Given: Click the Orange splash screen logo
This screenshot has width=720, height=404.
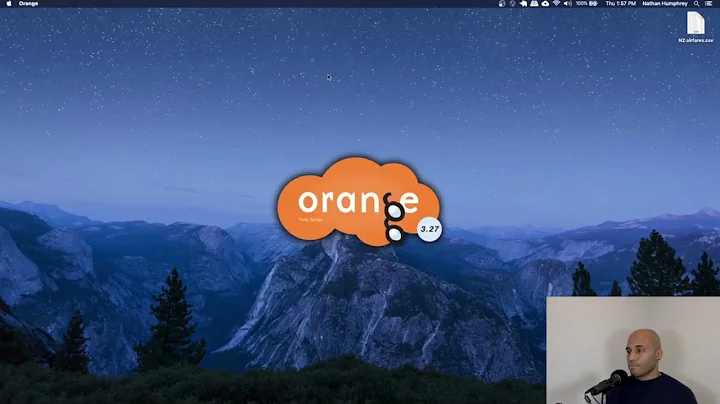Looking at the screenshot, I should coord(358,201).
